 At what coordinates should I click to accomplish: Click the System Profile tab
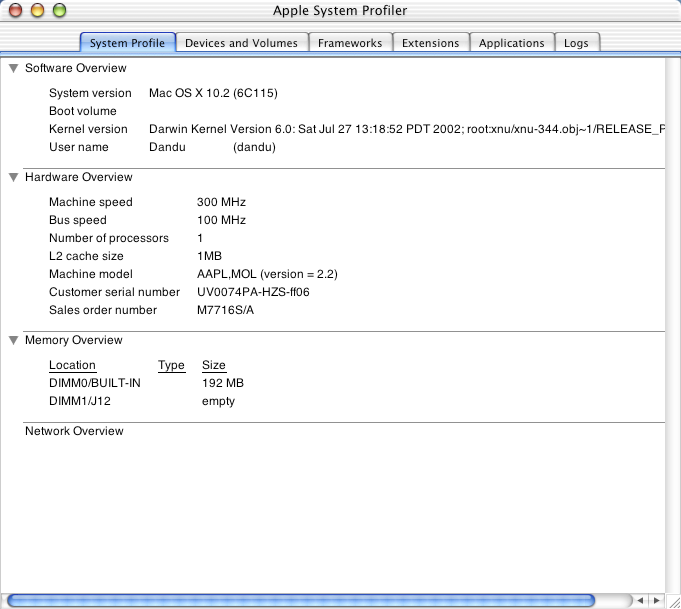[127, 43]
